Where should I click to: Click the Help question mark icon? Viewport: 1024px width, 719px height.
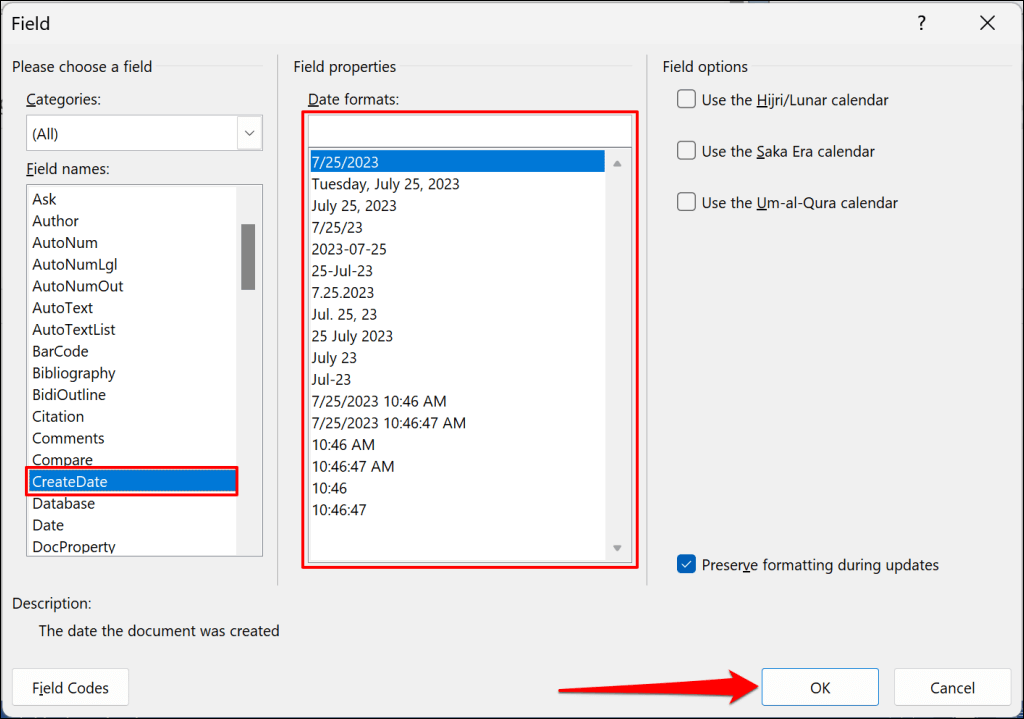pyautogui.click(x=921, y=23)
